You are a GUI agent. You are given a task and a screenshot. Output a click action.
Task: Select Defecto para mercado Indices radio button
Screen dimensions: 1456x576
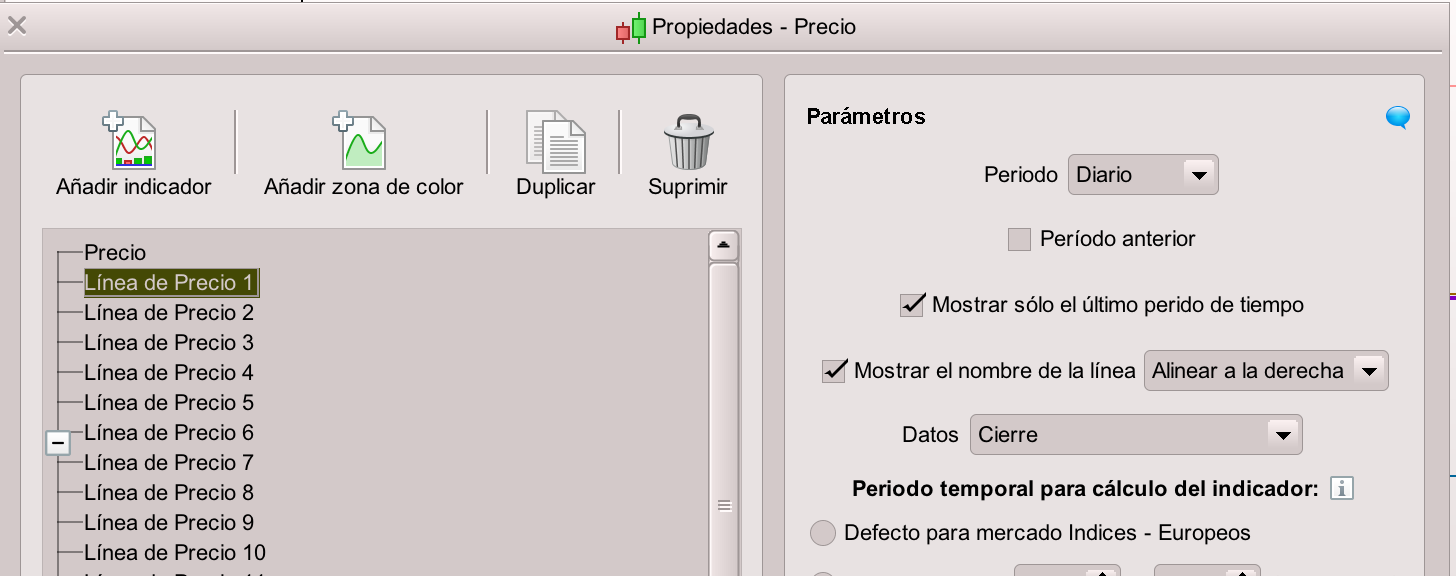coord(822,533)
